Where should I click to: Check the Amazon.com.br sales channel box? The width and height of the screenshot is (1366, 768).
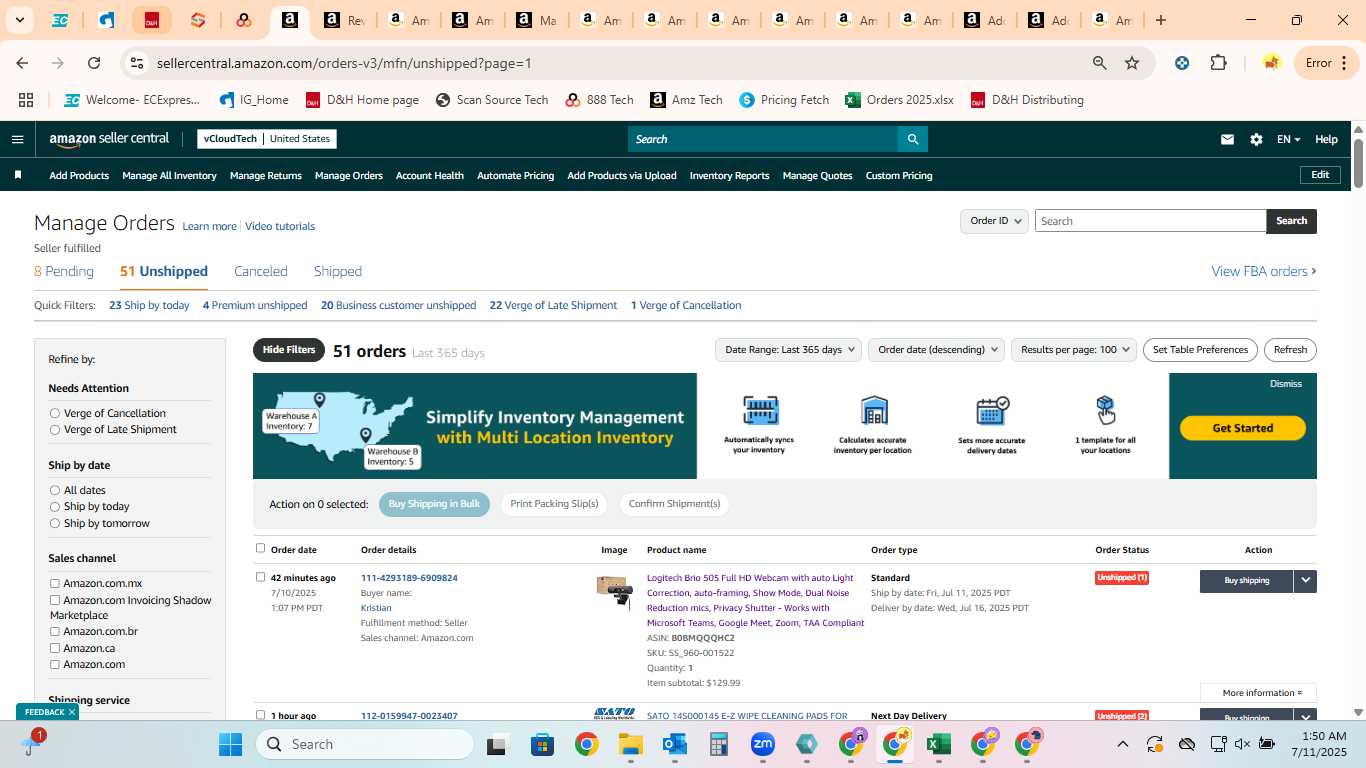(55, 631)
